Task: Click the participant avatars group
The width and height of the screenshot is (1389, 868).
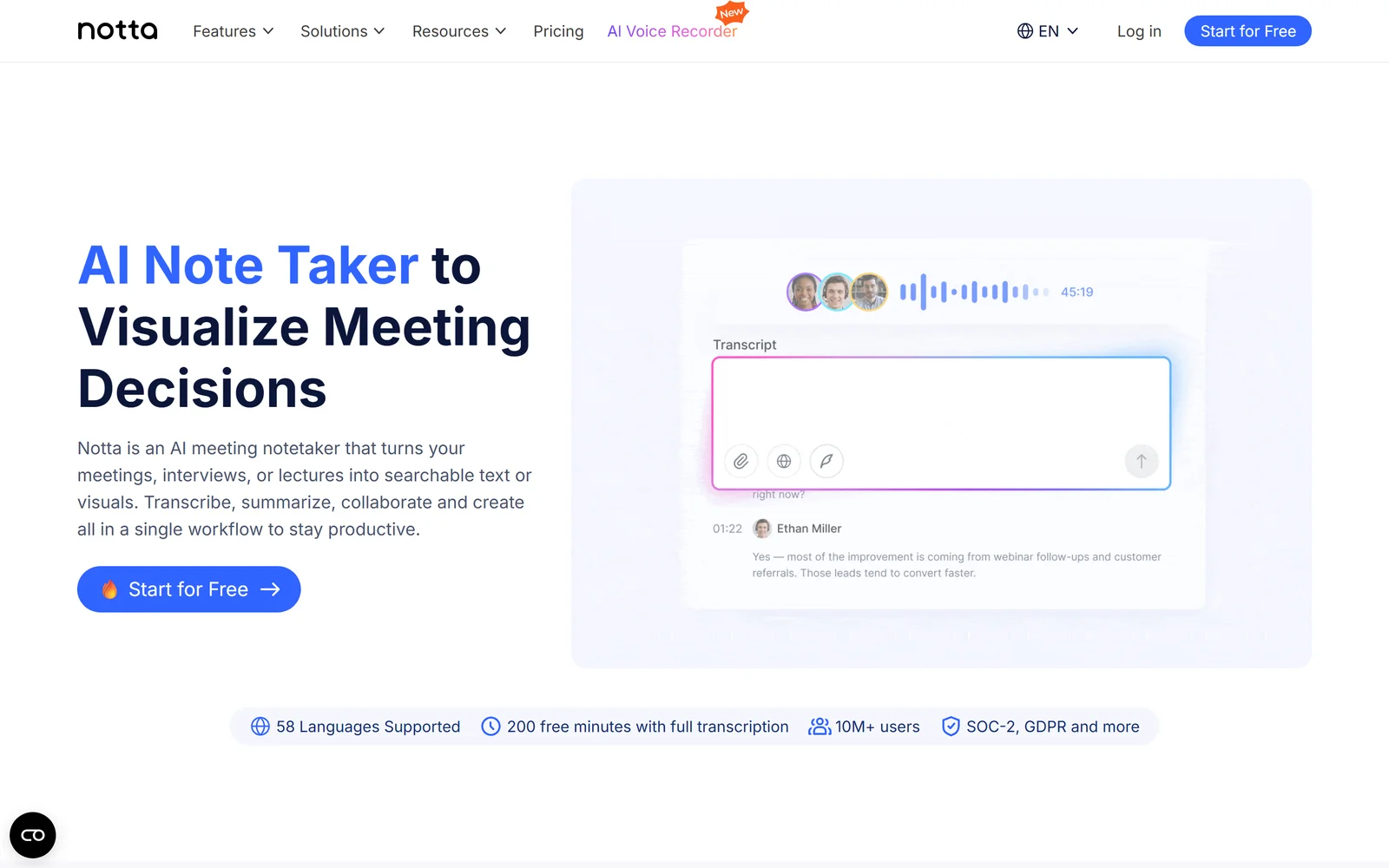Action: pos(837,292)
